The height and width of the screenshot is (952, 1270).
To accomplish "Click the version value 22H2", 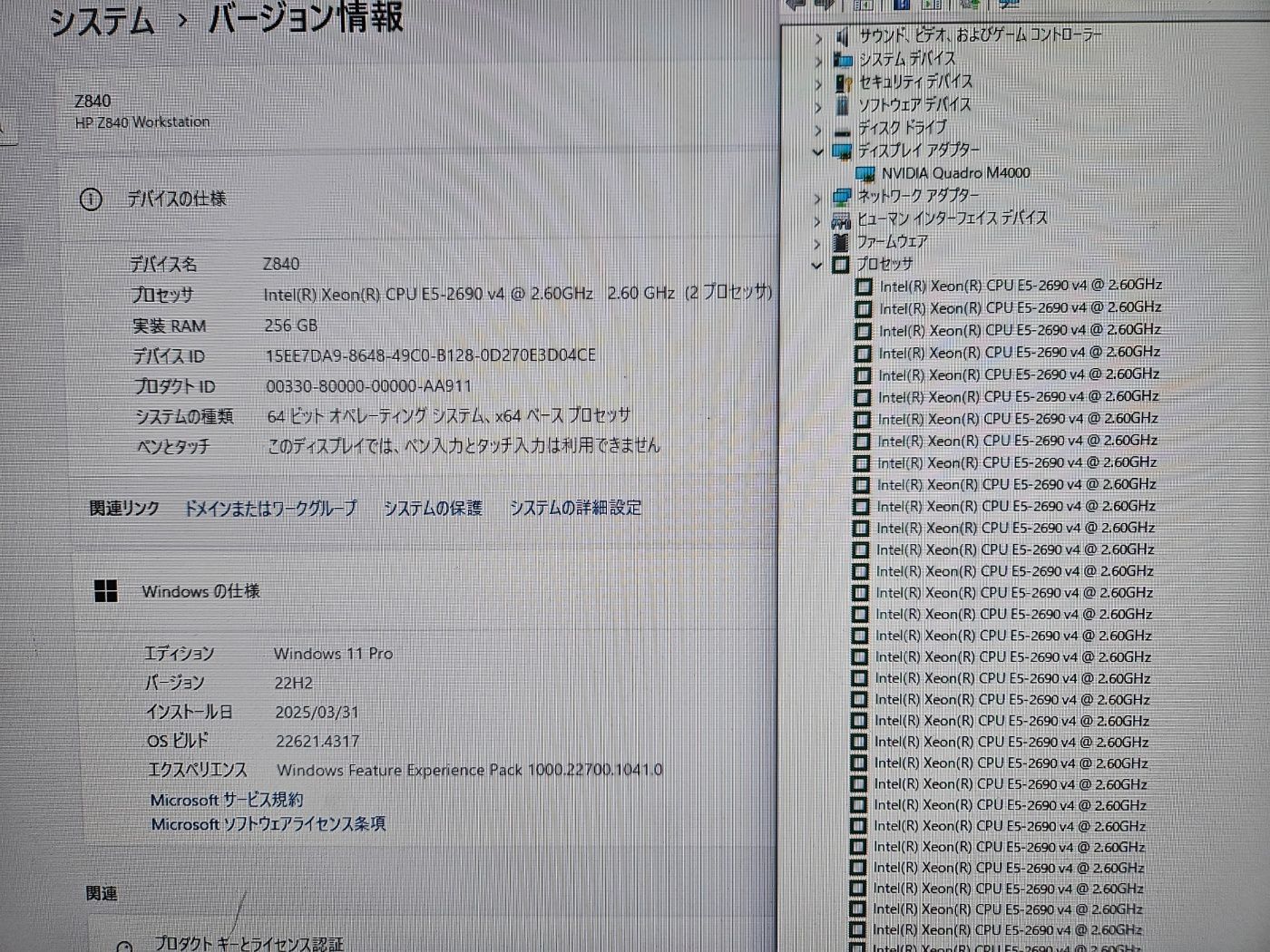I will click(294, 683).
